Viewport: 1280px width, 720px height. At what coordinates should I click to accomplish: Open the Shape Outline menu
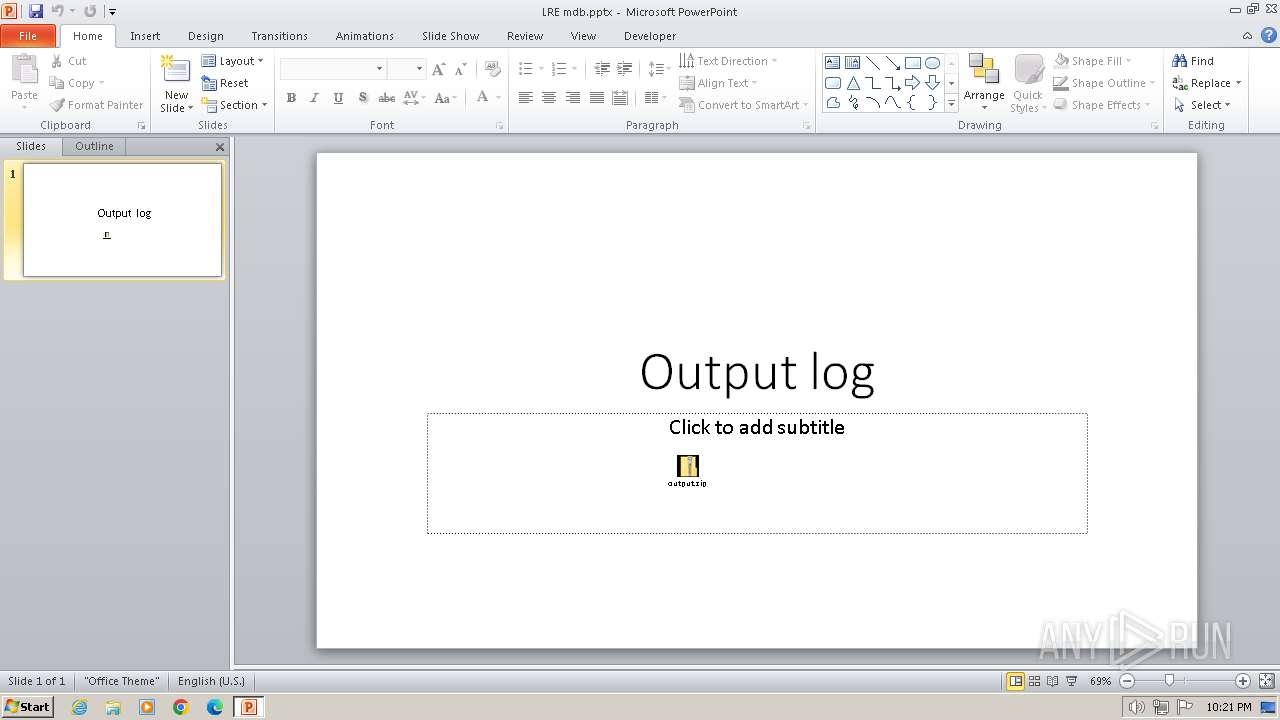click(1104, 83)
